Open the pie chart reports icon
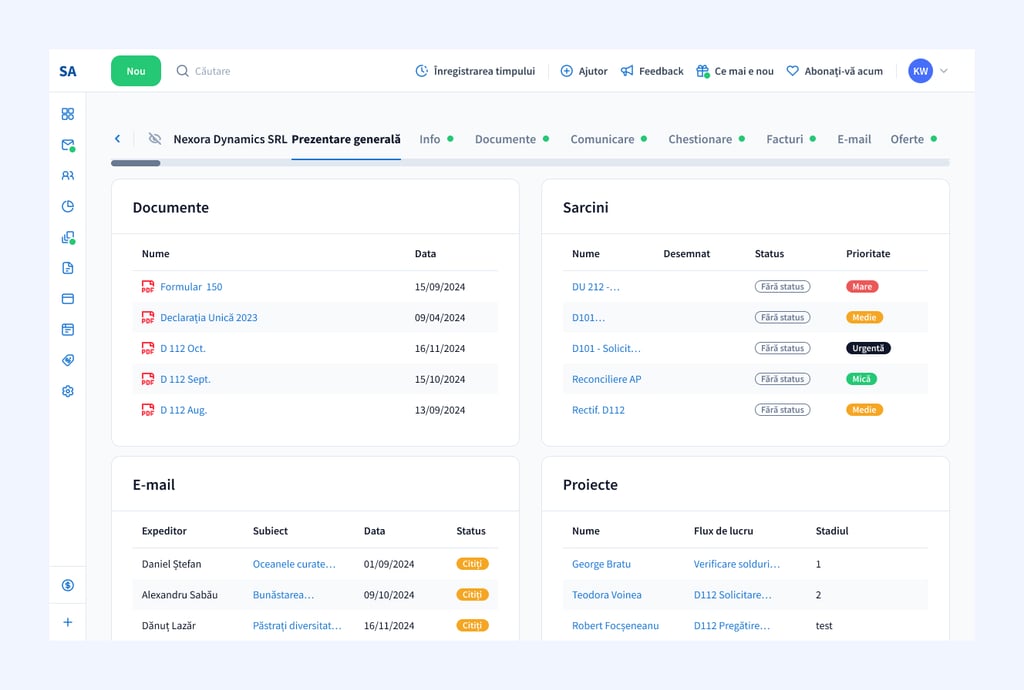Screen dimensions: 1024x690 click(x=68, y=207)
